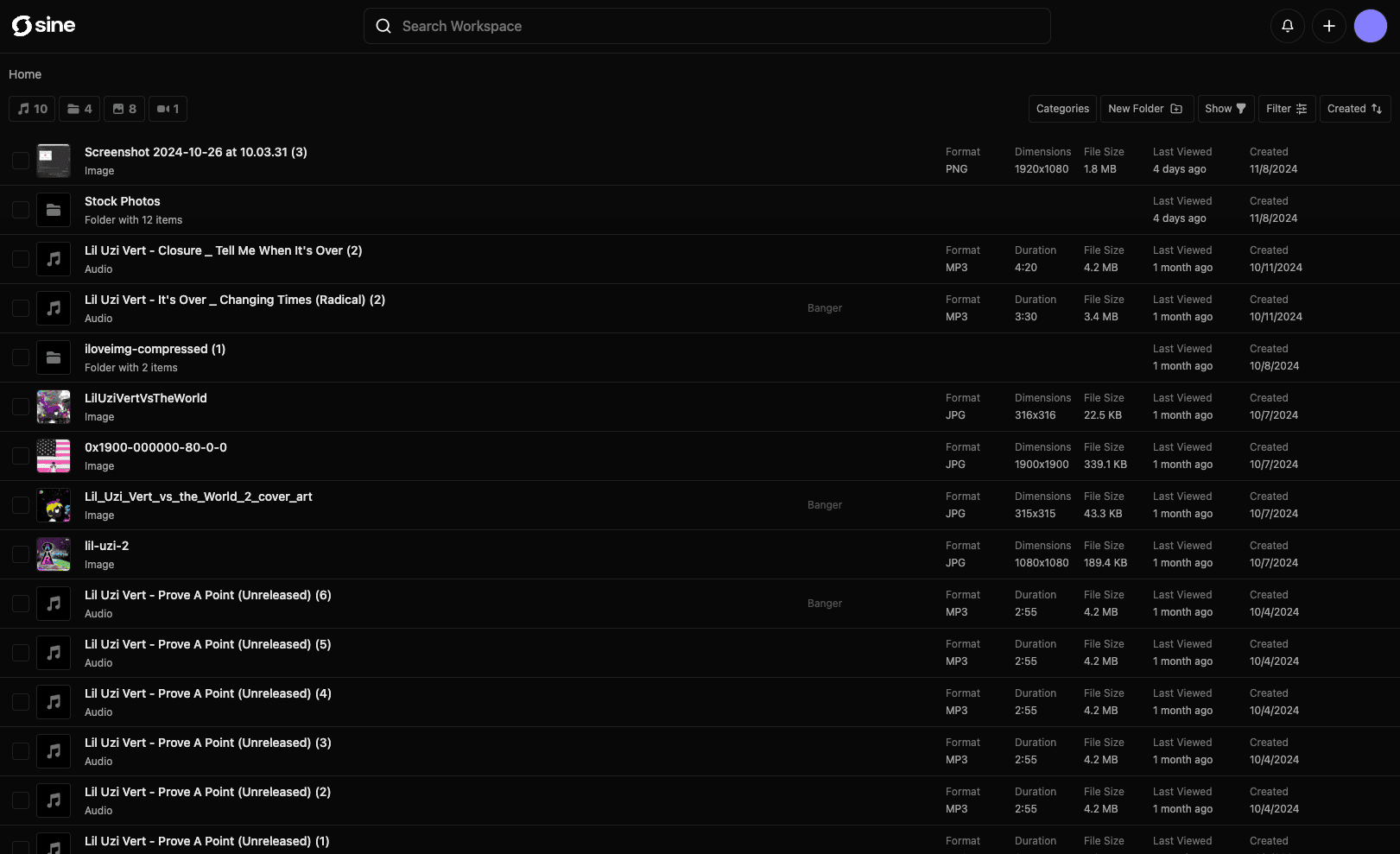Image resolution: width=1400 pixels, height=854 pixels.
Task: Click the 3:30 duration value
Action: coord(1026,317)
